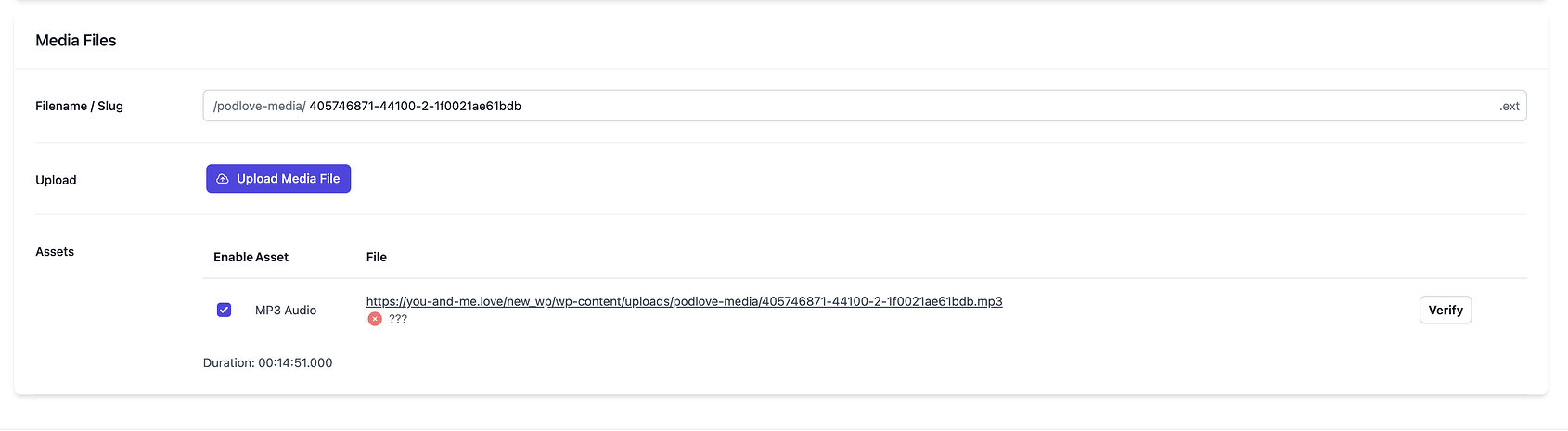
Task: Select the Media Files section heading
Action: point(76,41)
